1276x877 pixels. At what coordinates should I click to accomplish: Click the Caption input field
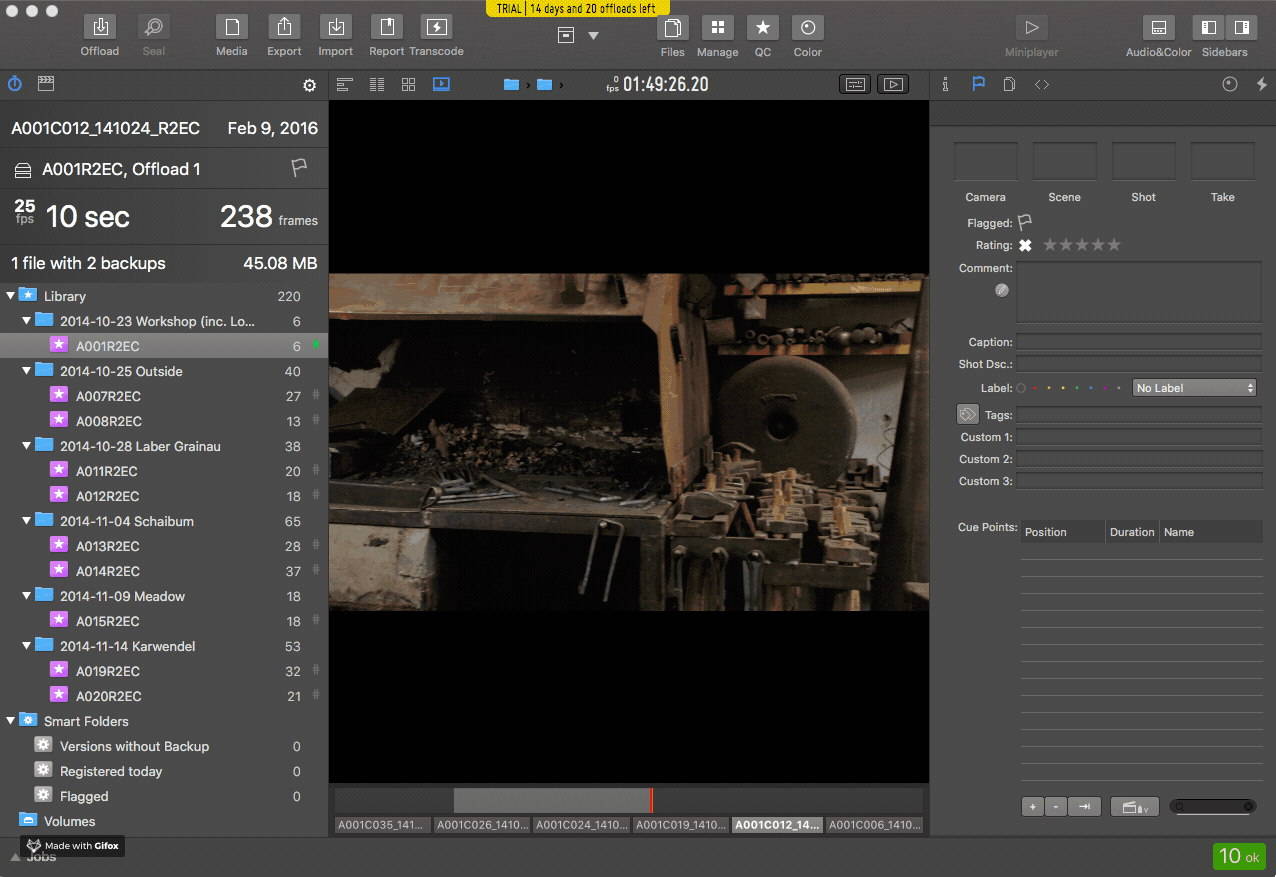point(1139,342)
